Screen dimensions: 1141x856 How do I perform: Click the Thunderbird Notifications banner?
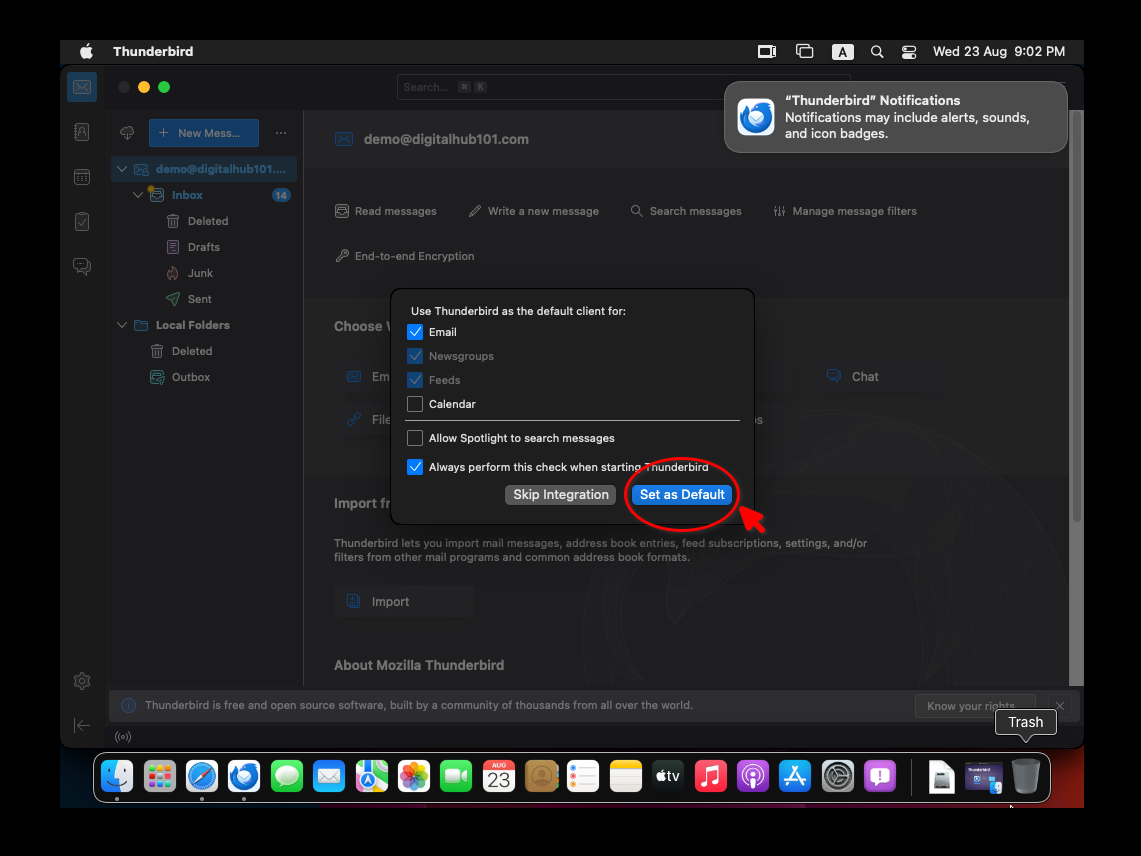(896, 117)
